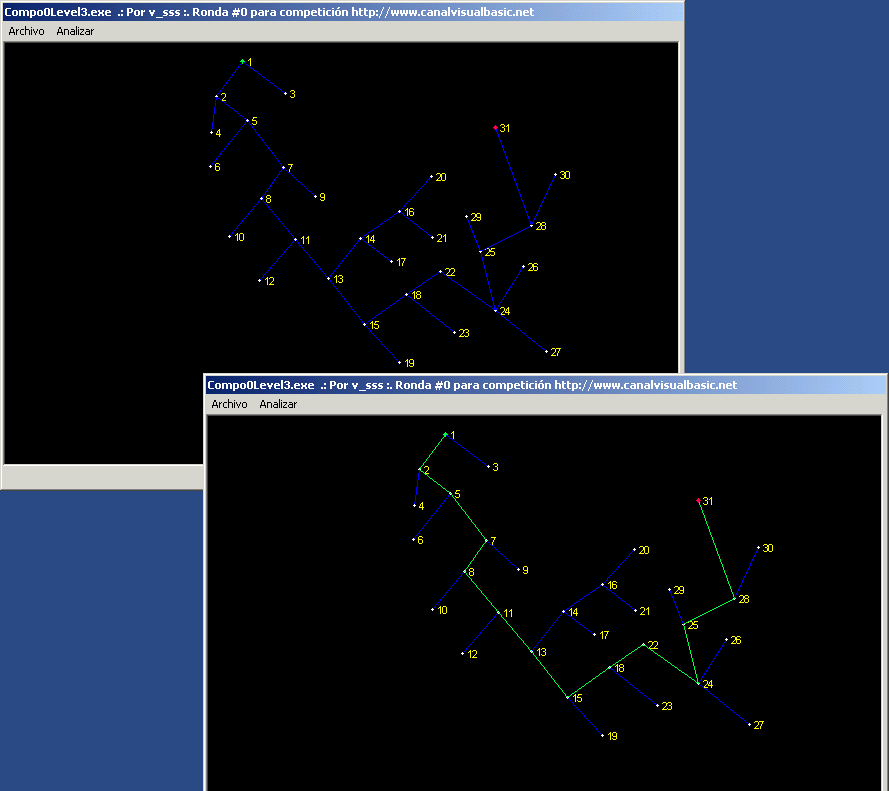The height and width of the screenshot is (791, 889).
Task: Select red node 31 in the back window
Action: coord(495,128)
